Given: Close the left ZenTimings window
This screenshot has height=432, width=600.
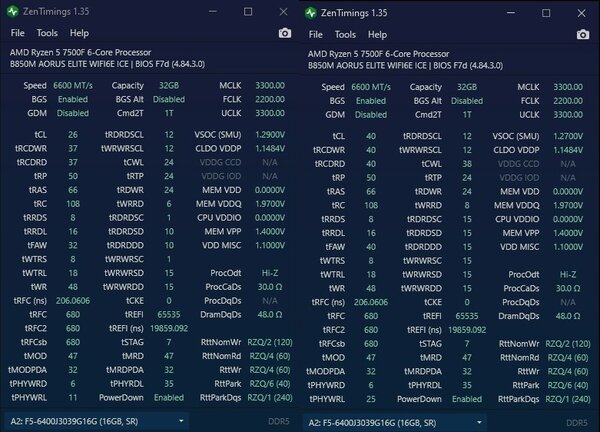Looking at the screenshot, I should (x=283, y=12).
